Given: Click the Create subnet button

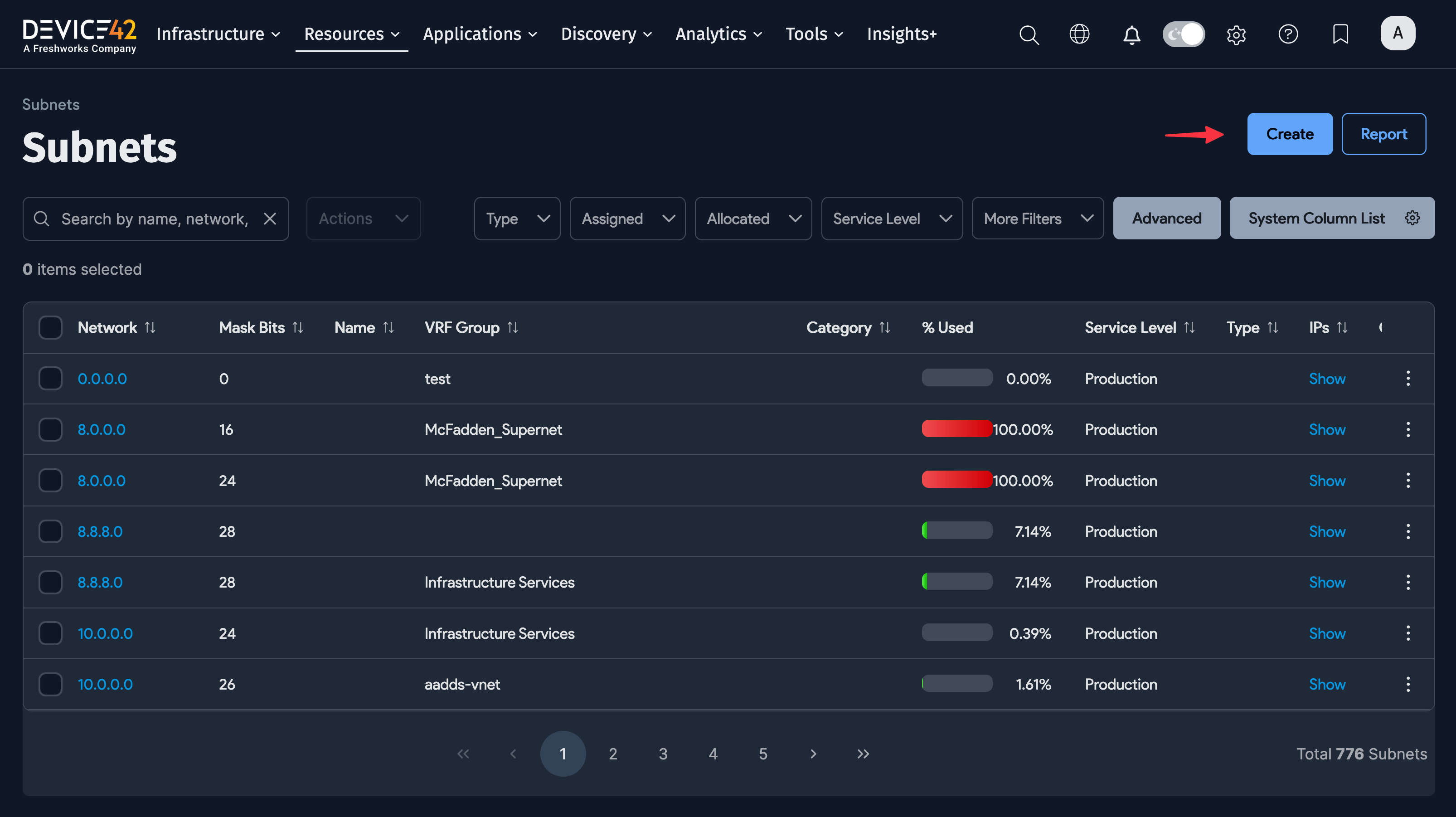Looking at the screenshot, I should (x=1290, y=134).
